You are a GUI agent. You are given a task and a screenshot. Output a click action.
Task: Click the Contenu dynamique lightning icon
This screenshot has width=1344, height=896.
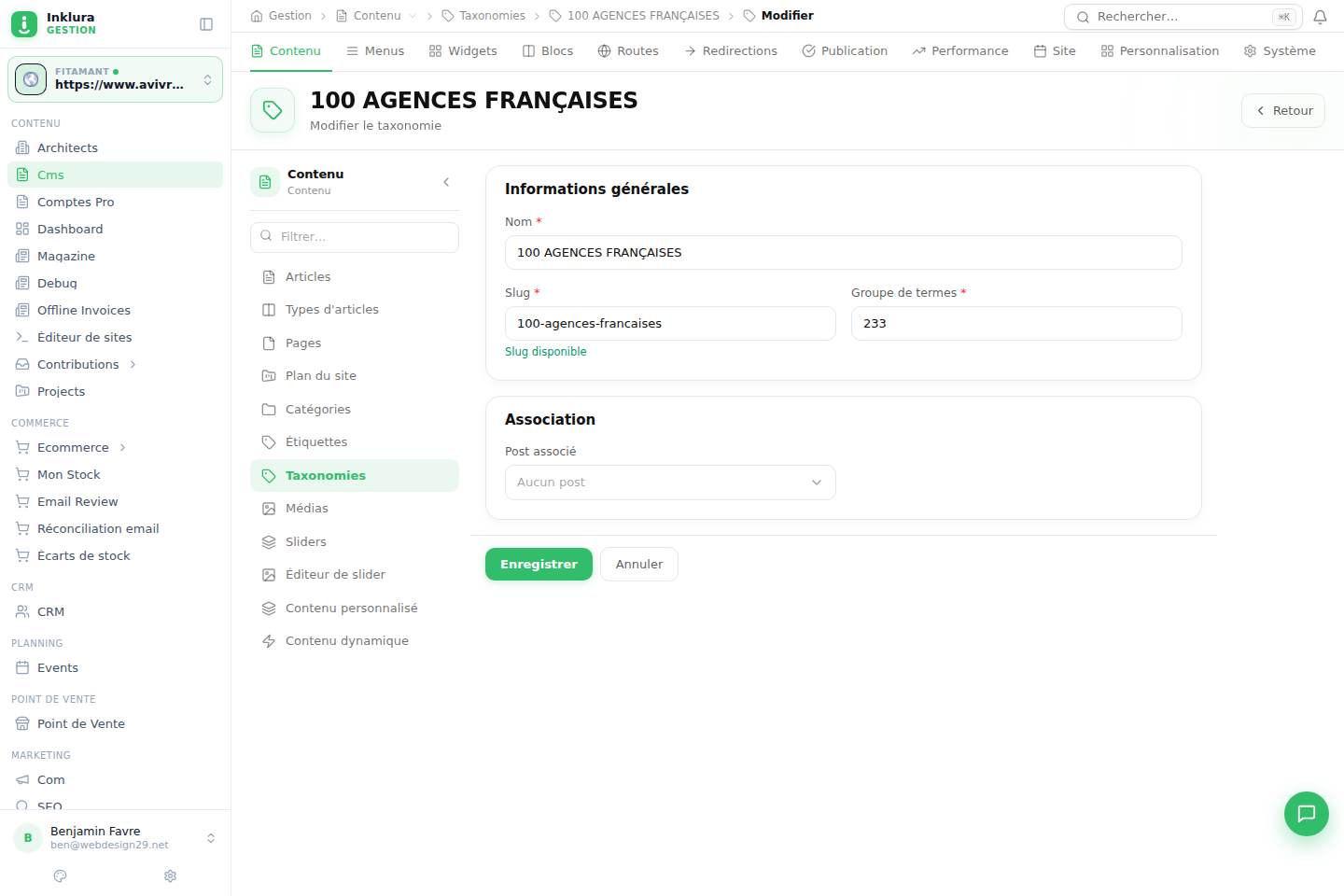[x=269, y=641]
